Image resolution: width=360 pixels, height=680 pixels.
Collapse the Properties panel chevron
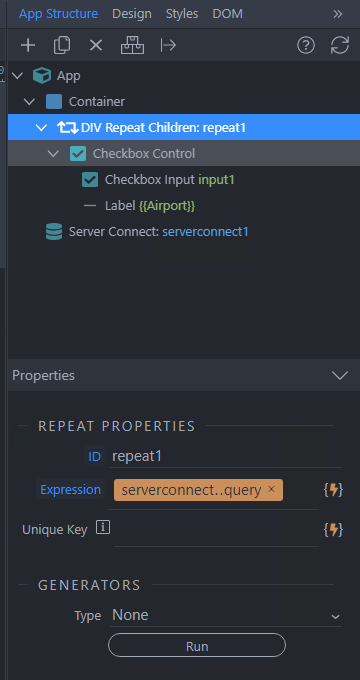coord(340,375)
